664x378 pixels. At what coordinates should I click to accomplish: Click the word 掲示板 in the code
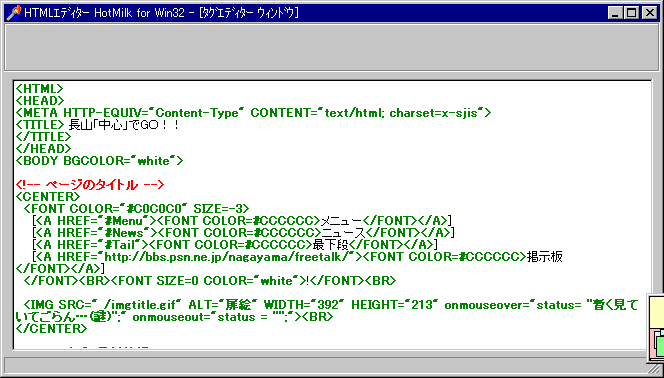[545, 257]
